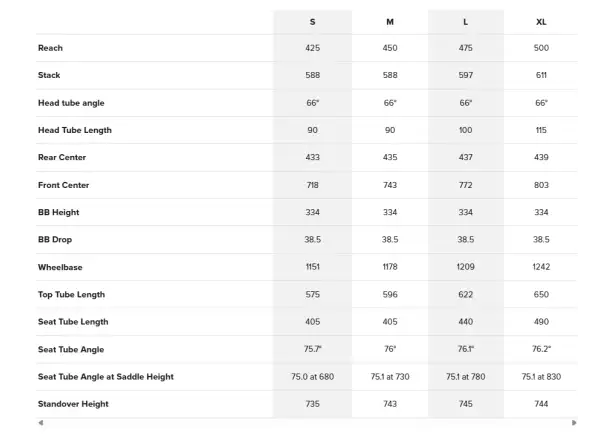Select the S size column header
The image size is (600, 440).
pyautogui.click(x=313, y=22)
